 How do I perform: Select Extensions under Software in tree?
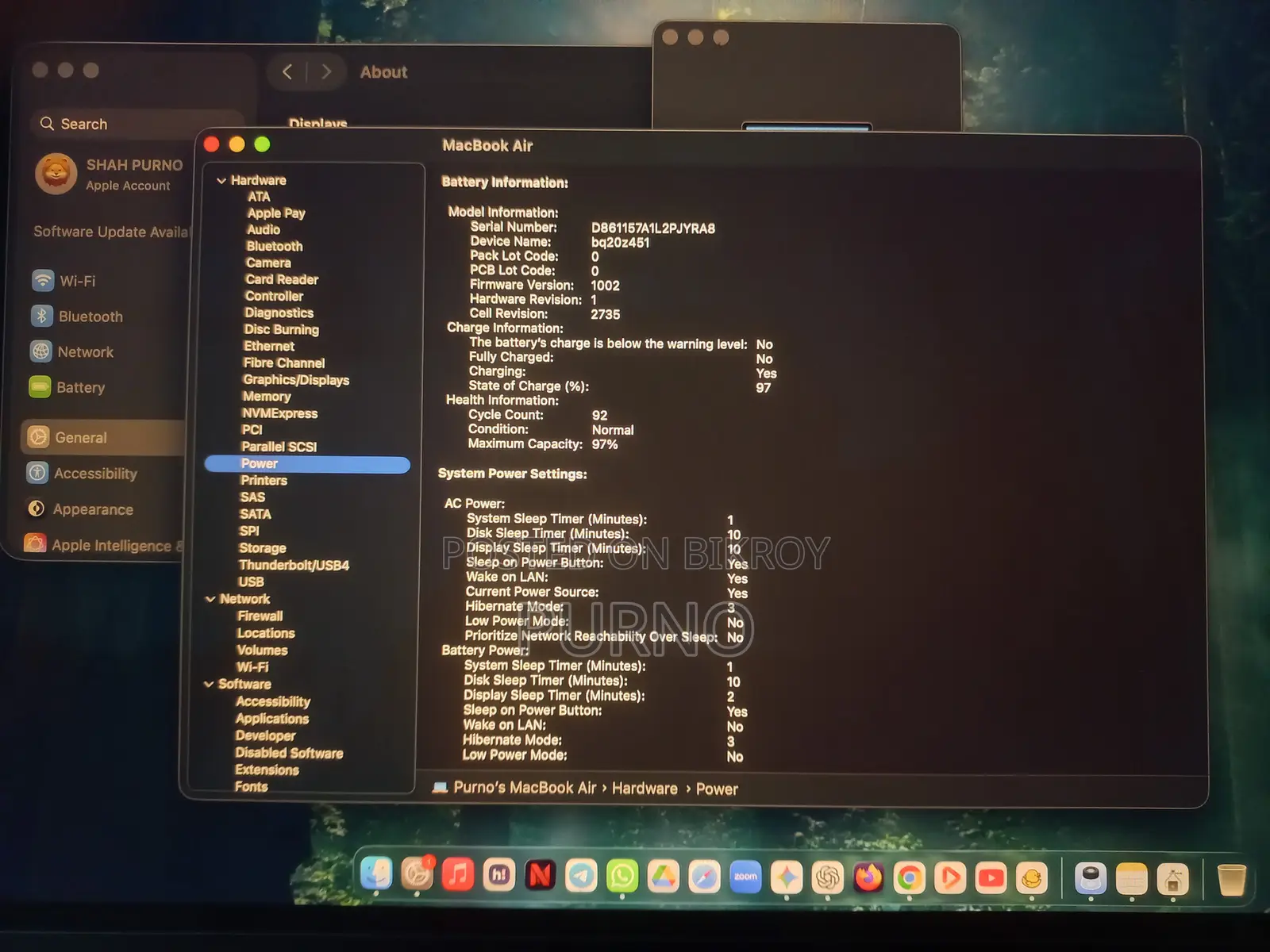(x=267, y=770)
